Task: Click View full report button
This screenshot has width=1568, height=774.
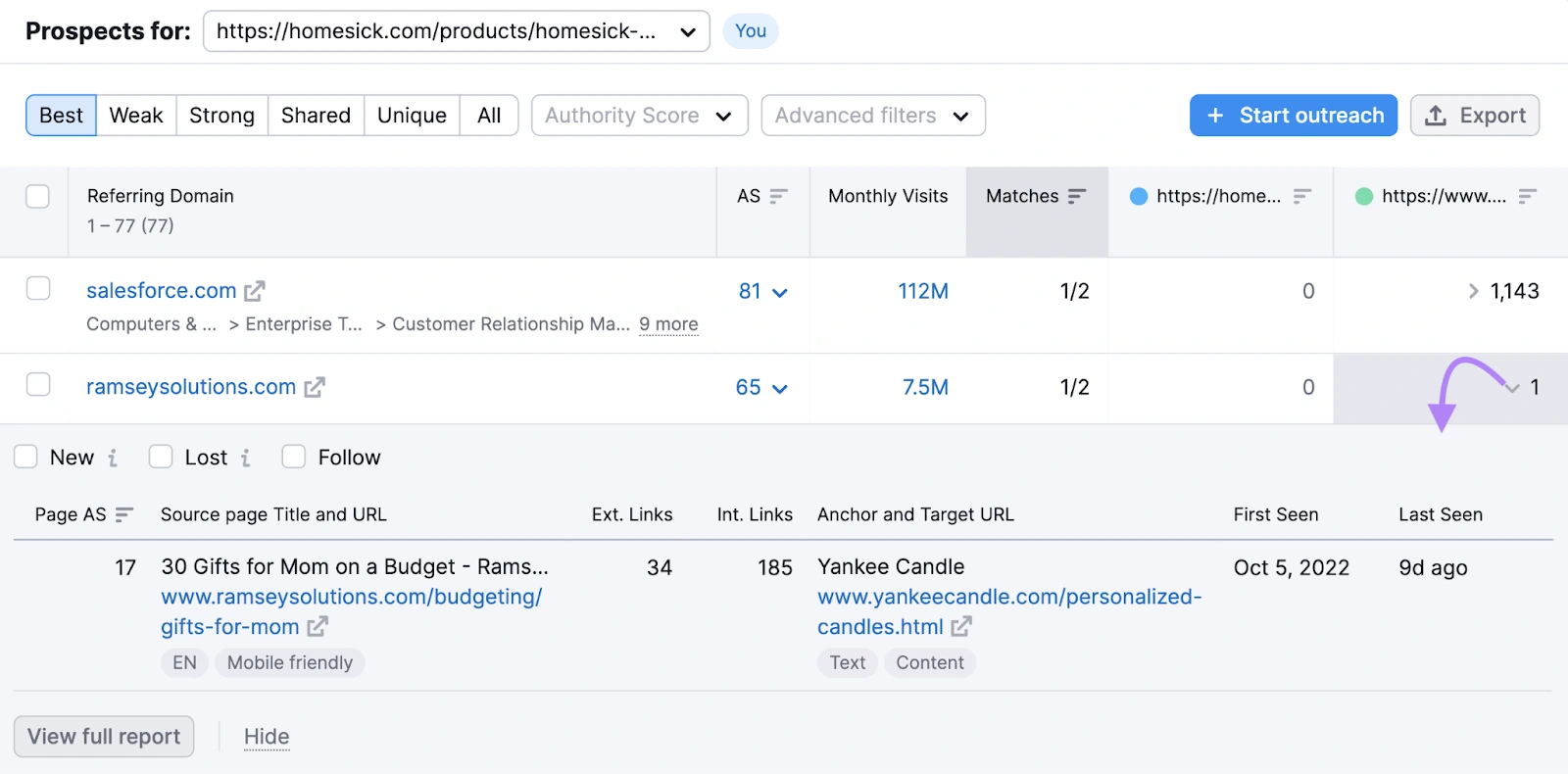Action: tap(104, 737)
